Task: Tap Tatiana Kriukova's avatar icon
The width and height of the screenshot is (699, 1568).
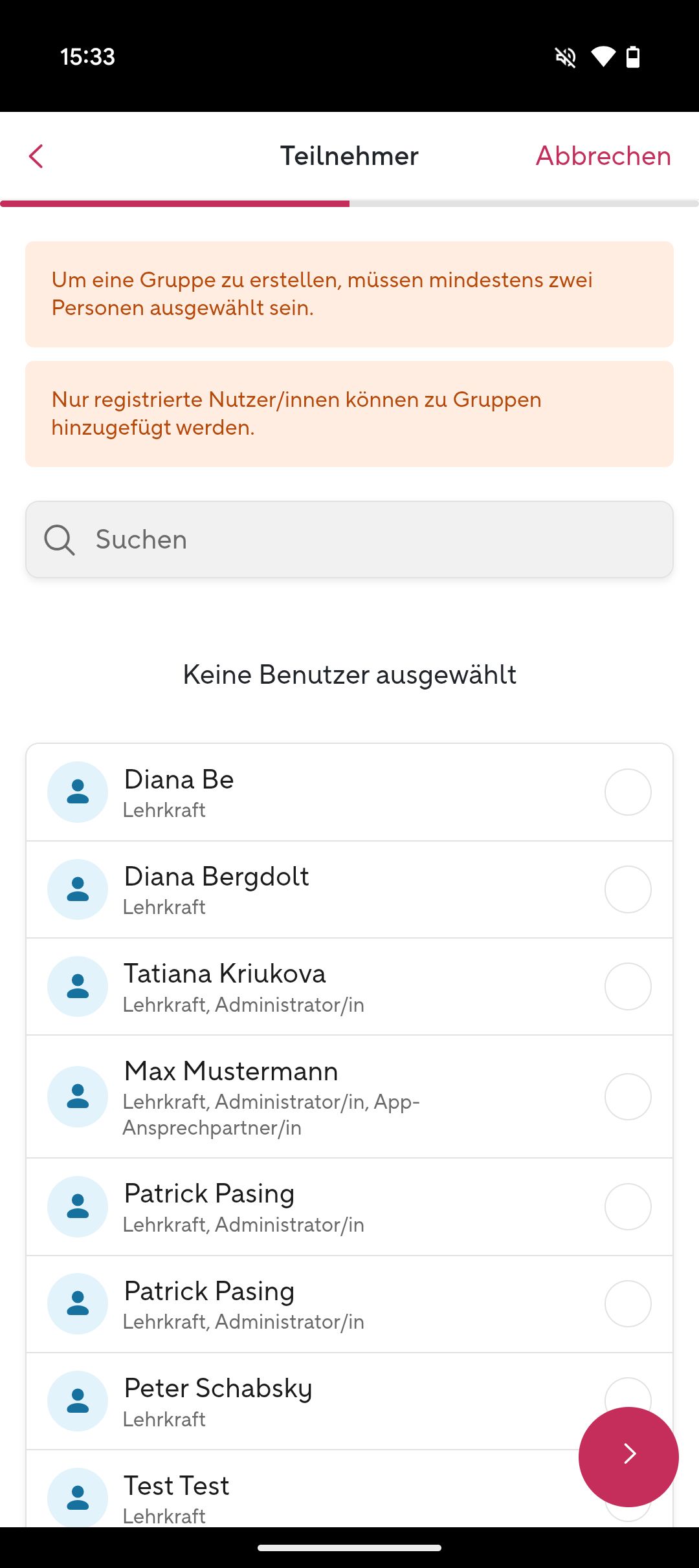Action: (x=78, y=986)
